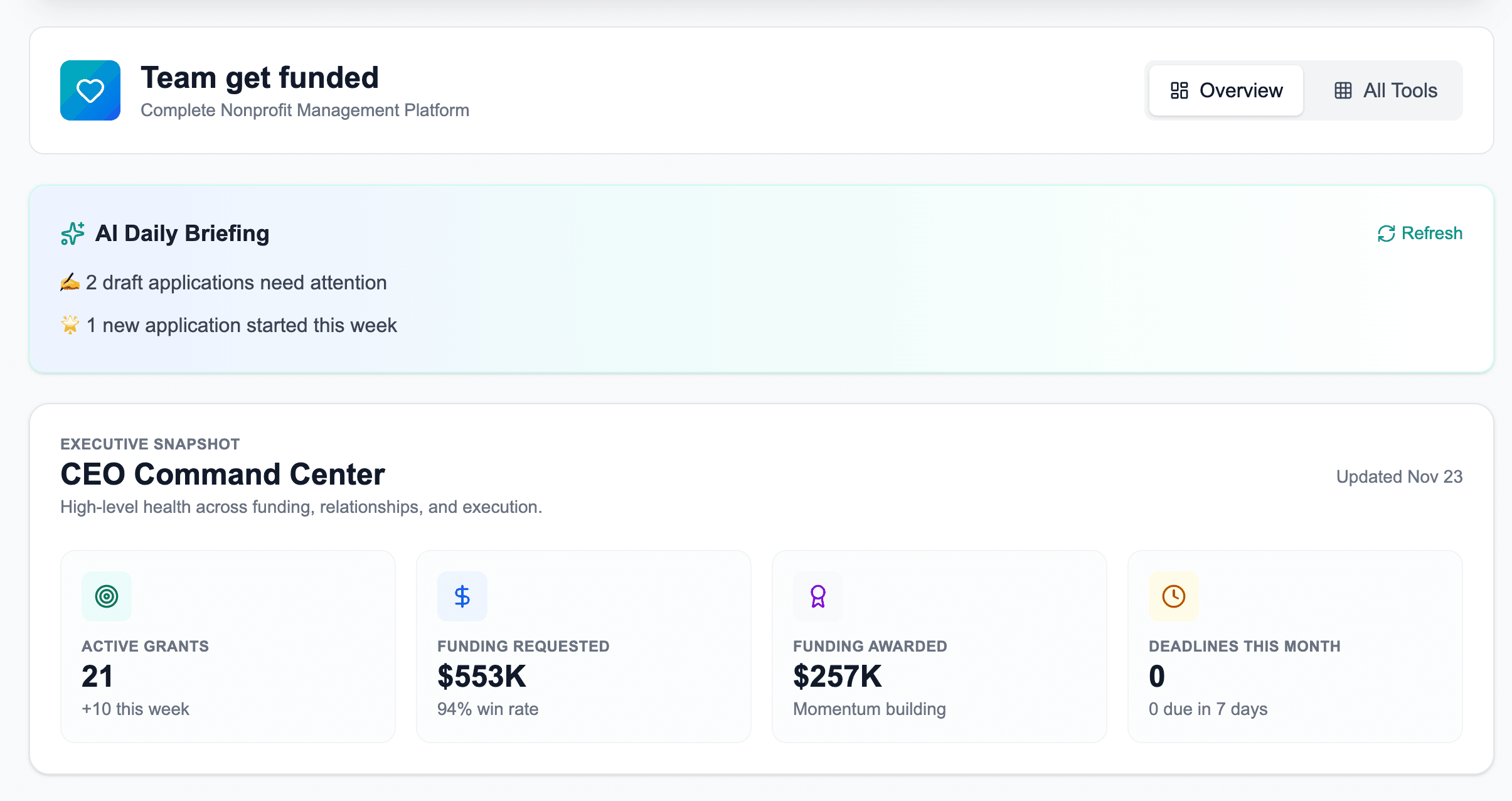Switch to the All Tools tab

(x=1385, y=90)
